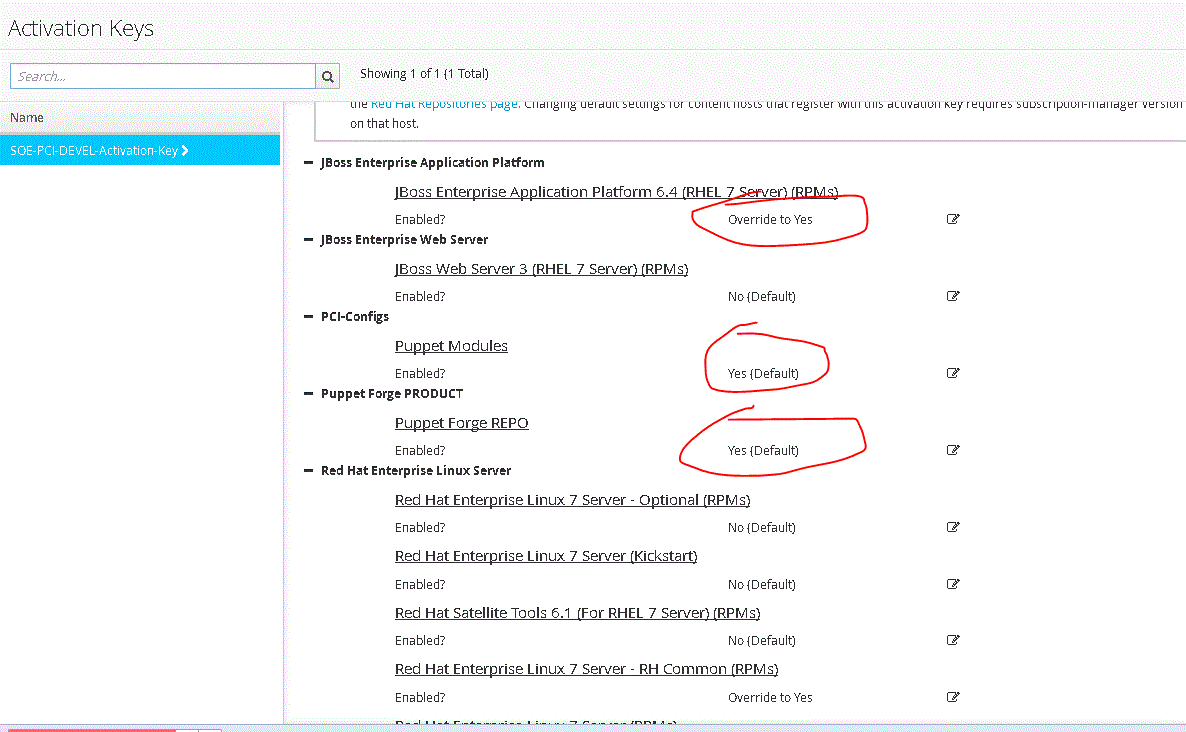
Task: Open Puppet Forge REPO link
Action: coord(461,423)
